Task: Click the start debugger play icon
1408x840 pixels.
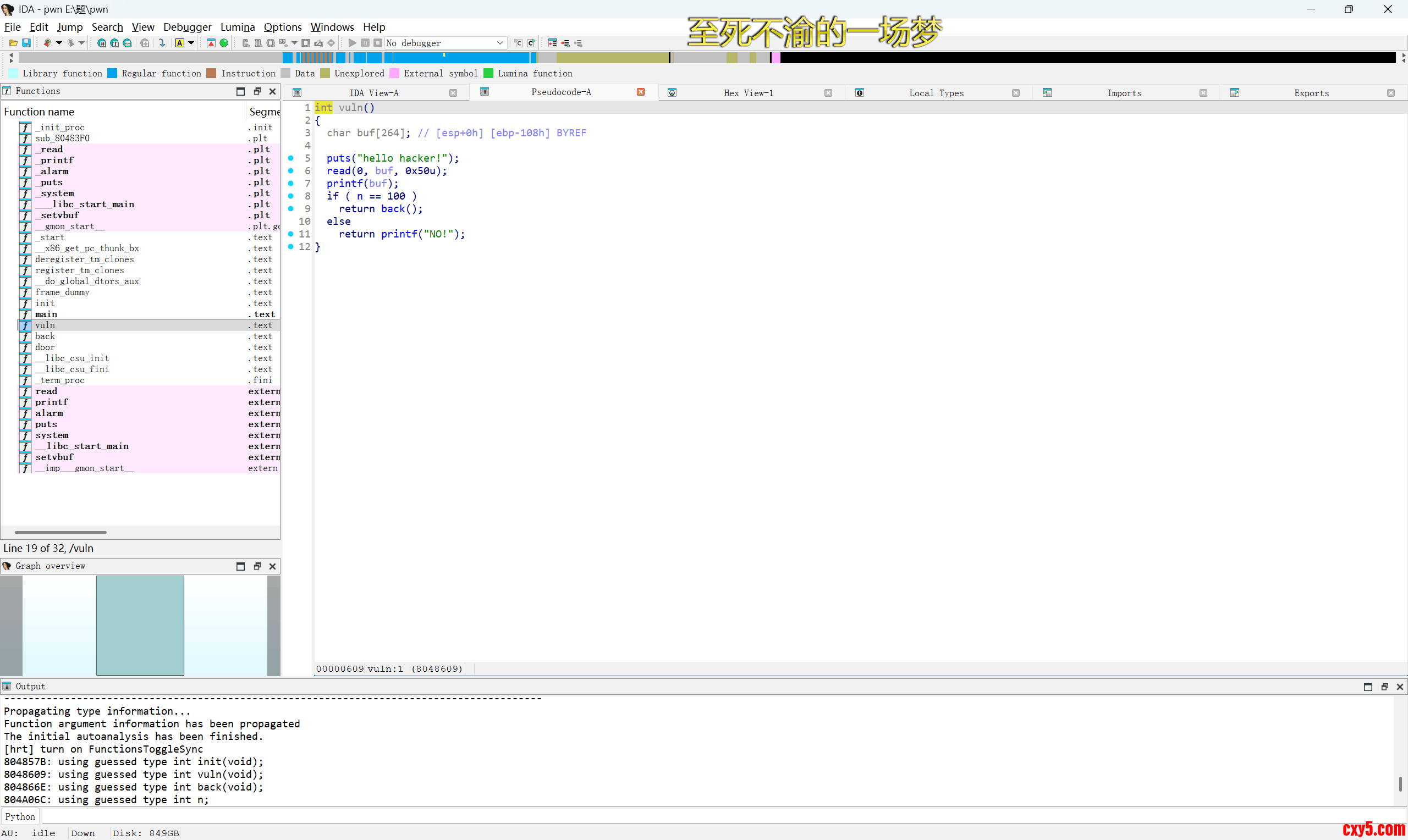Action: click(x=352, y=43)
